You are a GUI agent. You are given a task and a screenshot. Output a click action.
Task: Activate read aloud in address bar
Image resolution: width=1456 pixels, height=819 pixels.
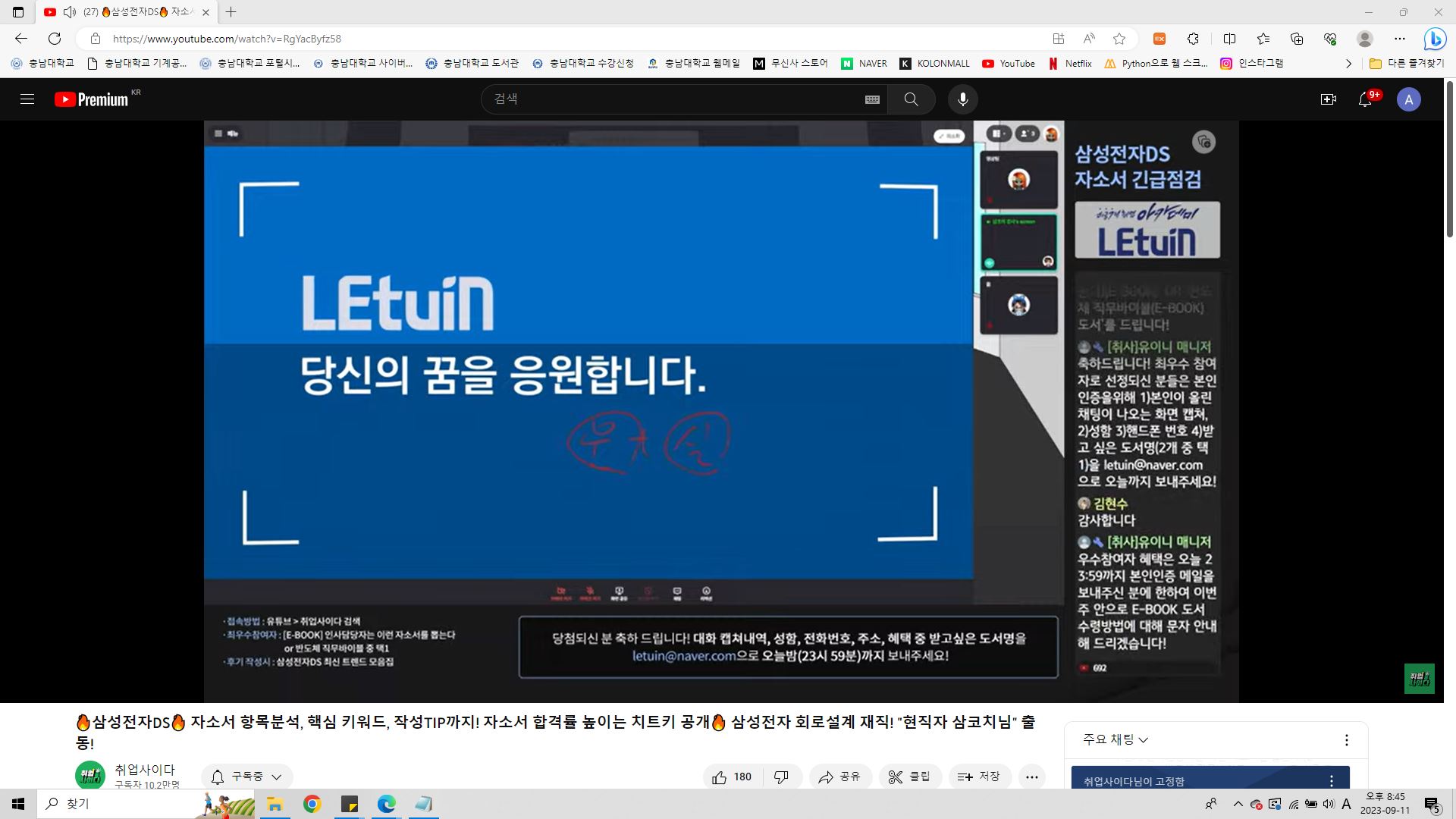tap(1089, 39)
